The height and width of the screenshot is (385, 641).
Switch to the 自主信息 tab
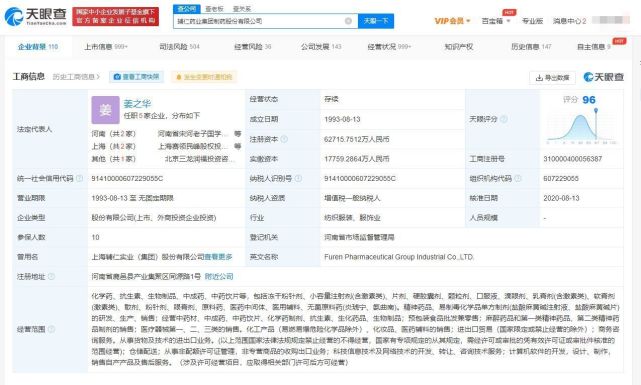point(594,47)
